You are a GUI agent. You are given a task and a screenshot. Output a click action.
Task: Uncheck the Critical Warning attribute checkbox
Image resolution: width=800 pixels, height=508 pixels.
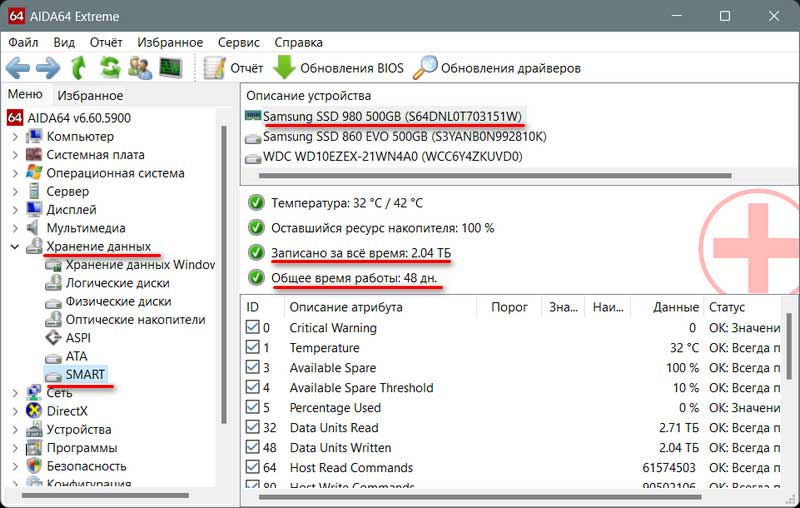pos(253,327)
